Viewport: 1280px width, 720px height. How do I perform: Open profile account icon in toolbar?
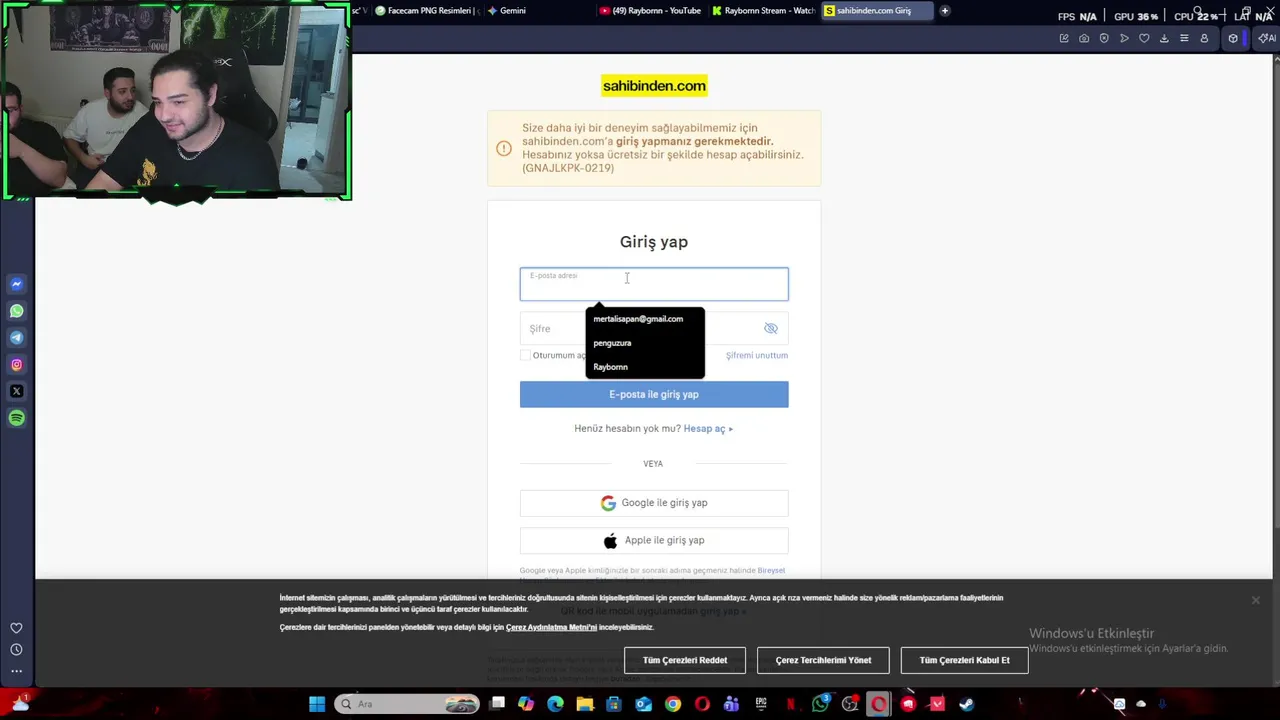1204,38
